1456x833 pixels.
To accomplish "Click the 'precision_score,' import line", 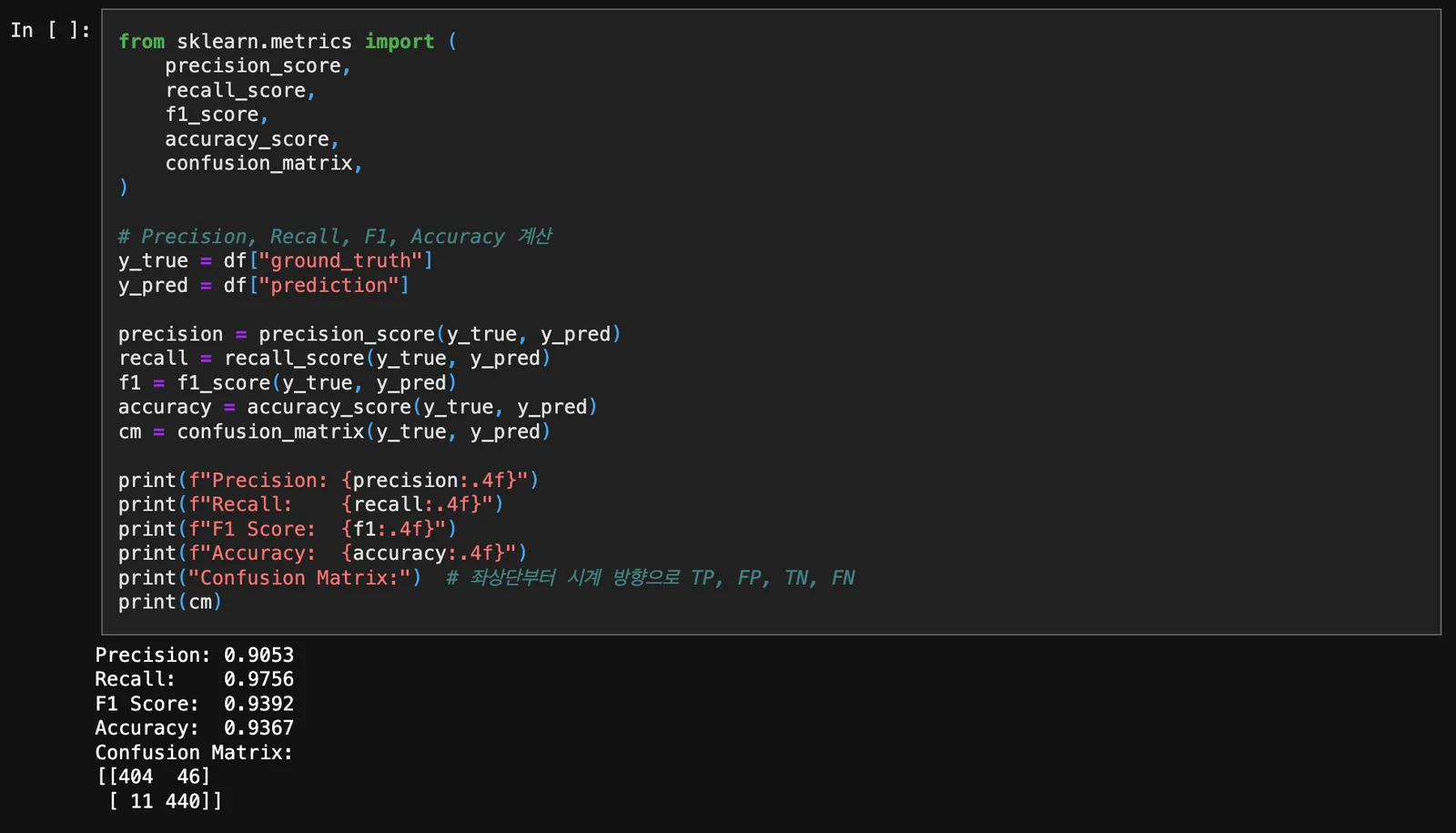I will (x=258, y=66).
